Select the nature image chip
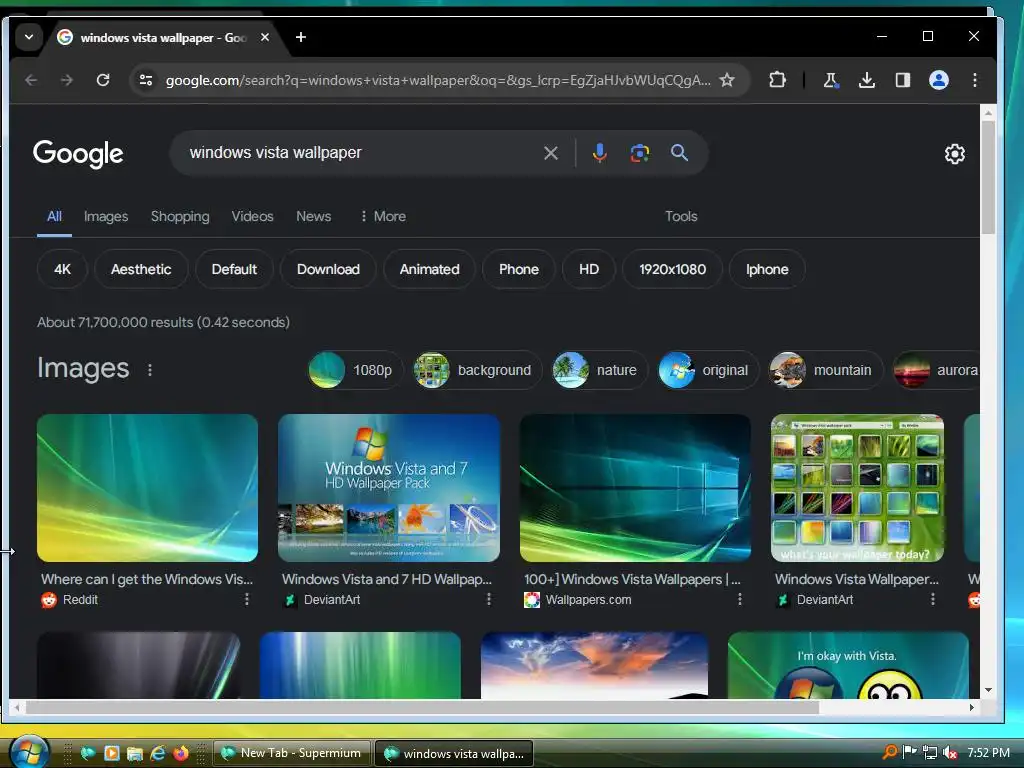 (x=599, y=370)
